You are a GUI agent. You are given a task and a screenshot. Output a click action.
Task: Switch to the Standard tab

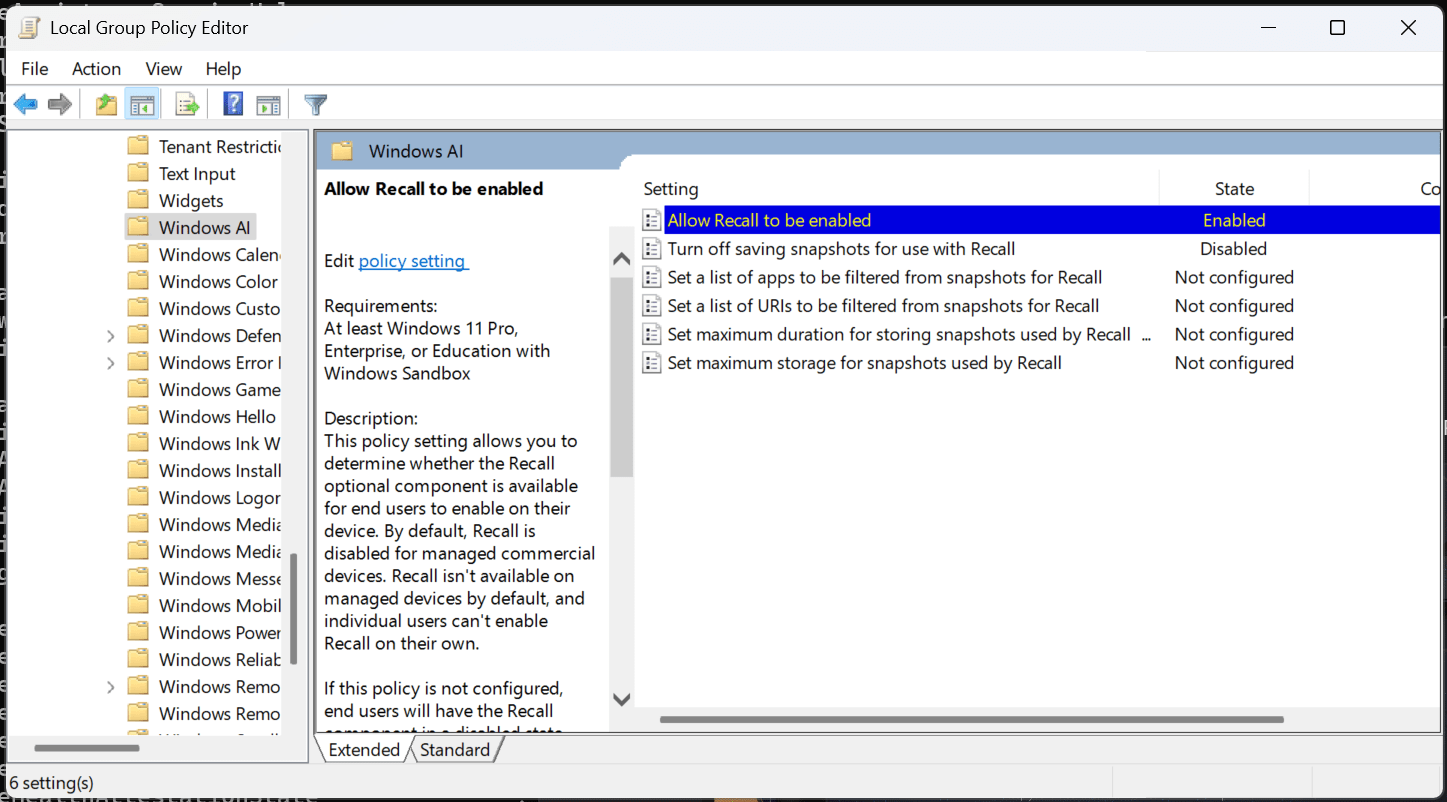[x=455, y=750]
